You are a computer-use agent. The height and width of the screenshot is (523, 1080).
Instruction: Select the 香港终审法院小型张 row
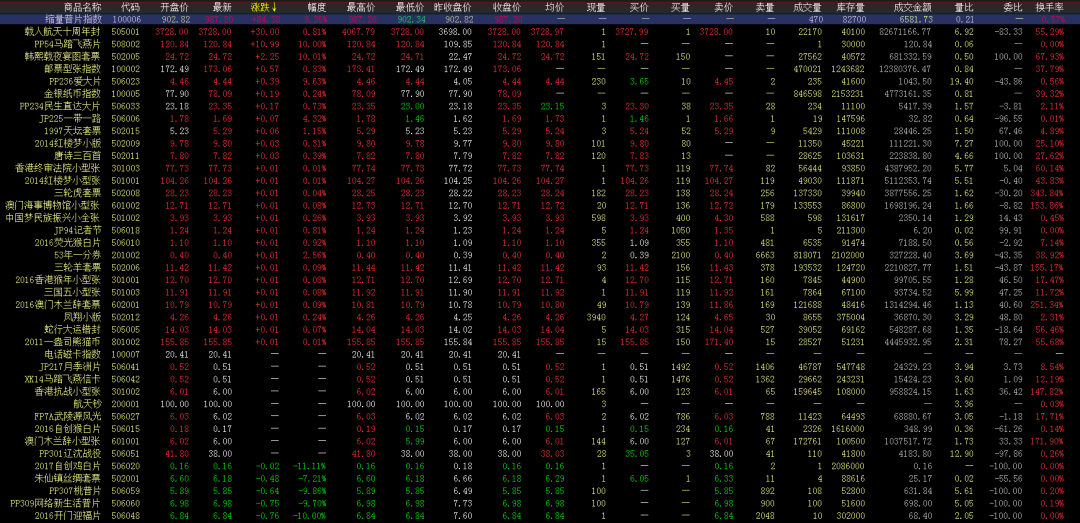click(x=540, y=167)
